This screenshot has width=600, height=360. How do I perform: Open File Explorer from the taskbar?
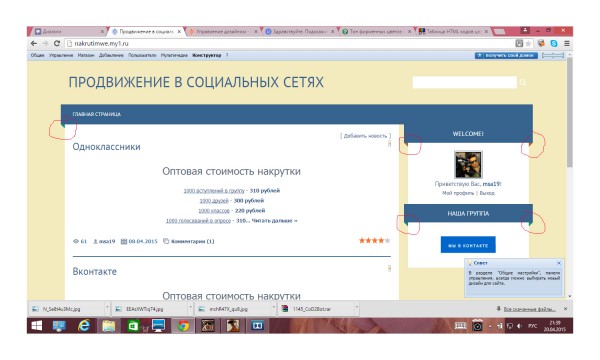coord(109,326)
